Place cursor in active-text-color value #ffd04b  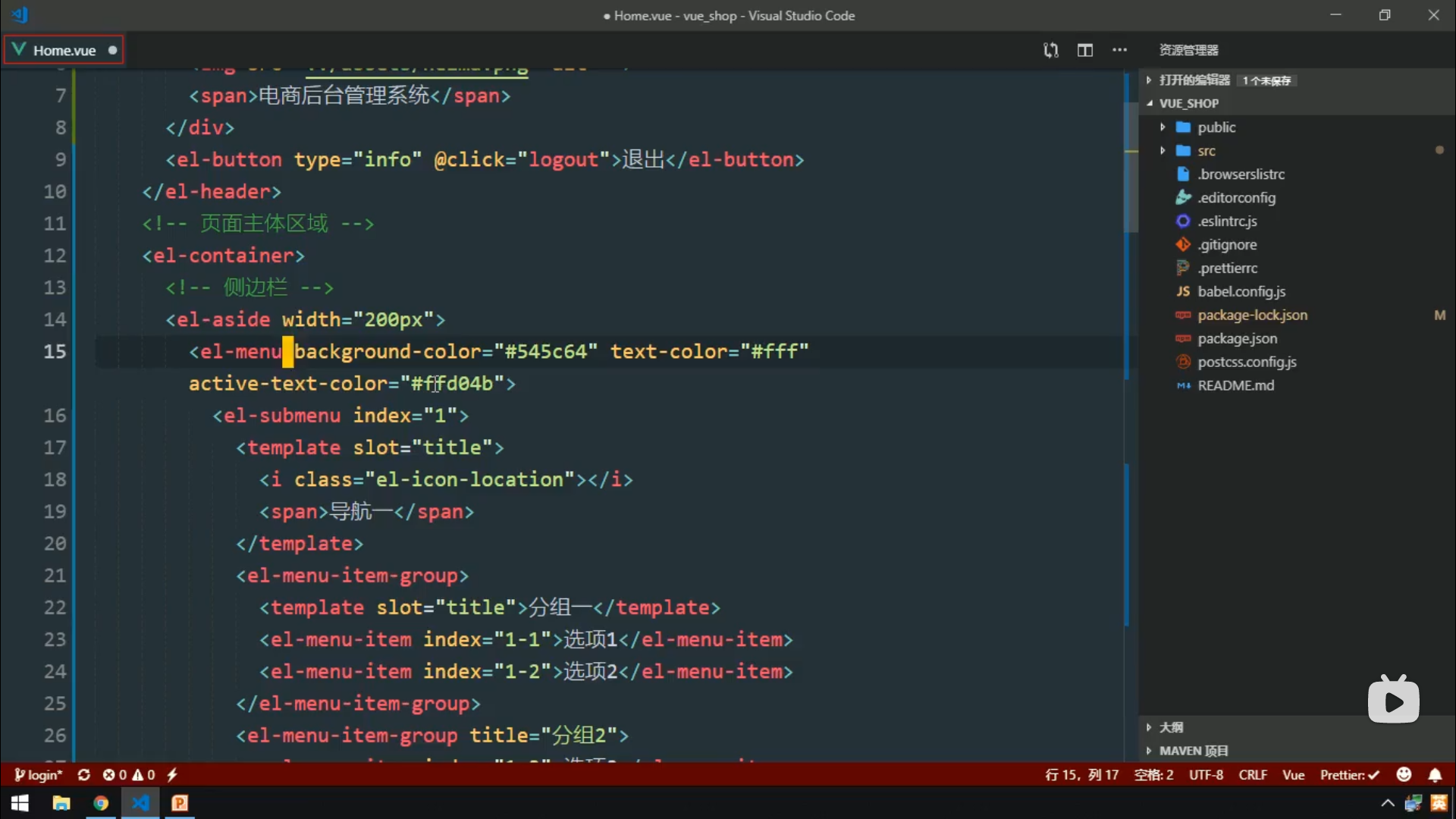tap(452, 384)
